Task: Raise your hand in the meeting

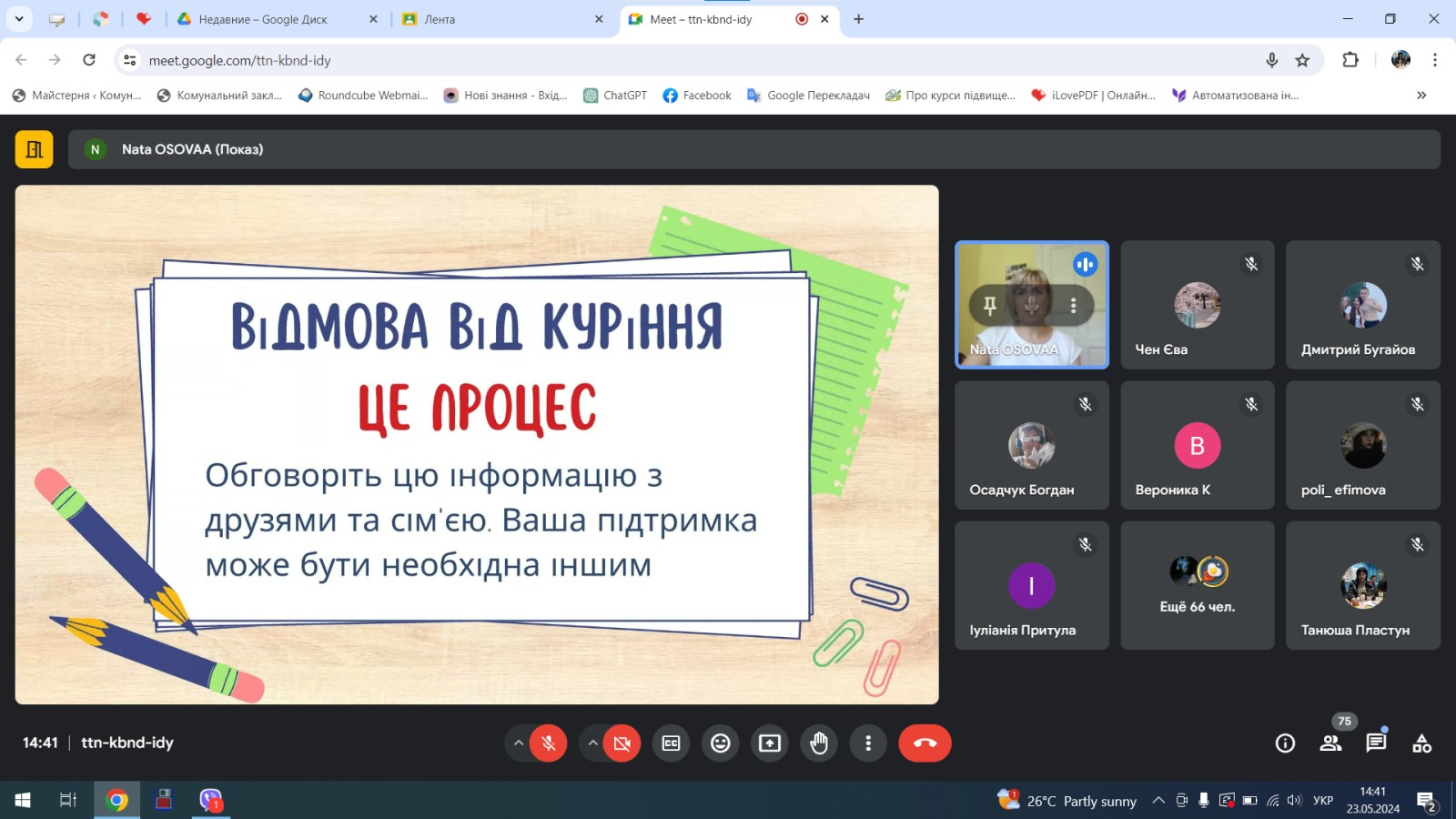Action: coord(819,743)
